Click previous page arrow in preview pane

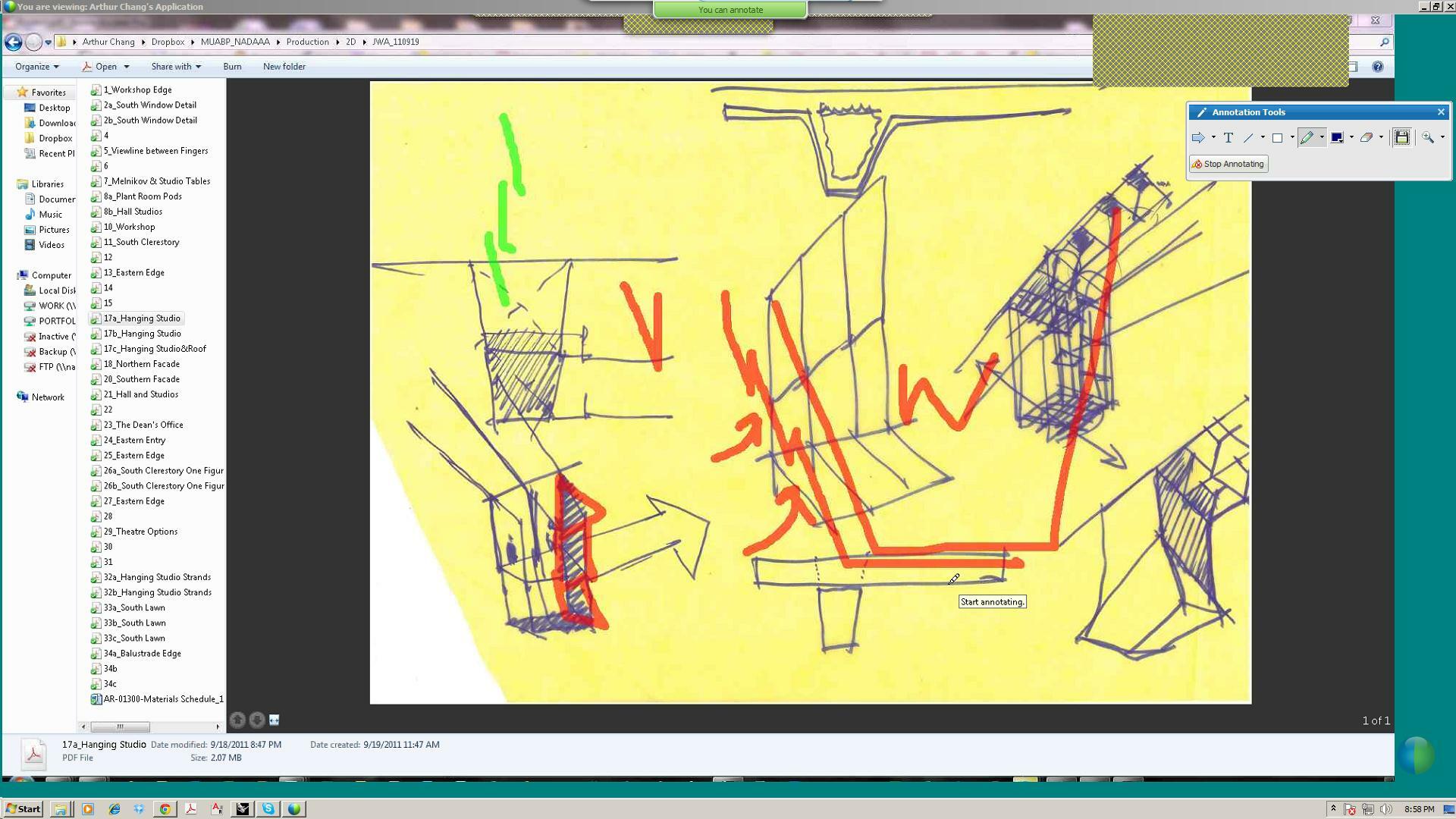click(237, 720)
